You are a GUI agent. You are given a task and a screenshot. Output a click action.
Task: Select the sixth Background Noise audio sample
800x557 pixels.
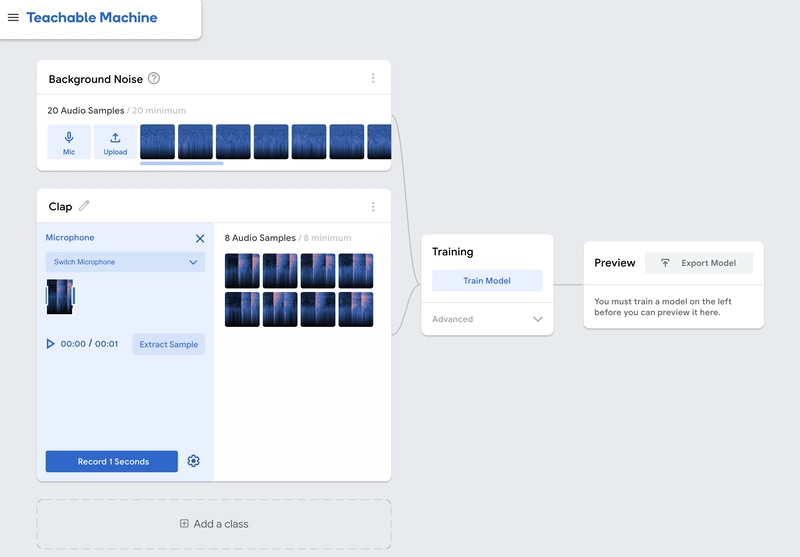tap(347, 142)
